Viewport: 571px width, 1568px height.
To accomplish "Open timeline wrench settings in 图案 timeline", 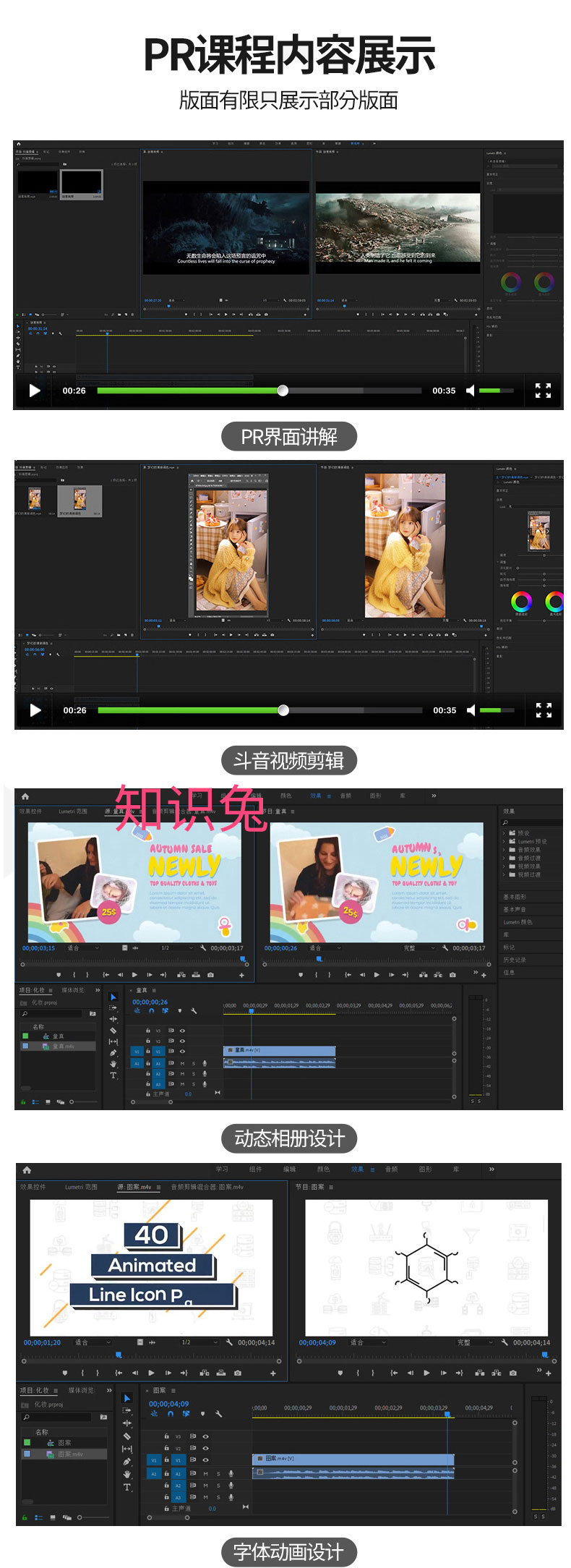I will [x=219, y=1413].
